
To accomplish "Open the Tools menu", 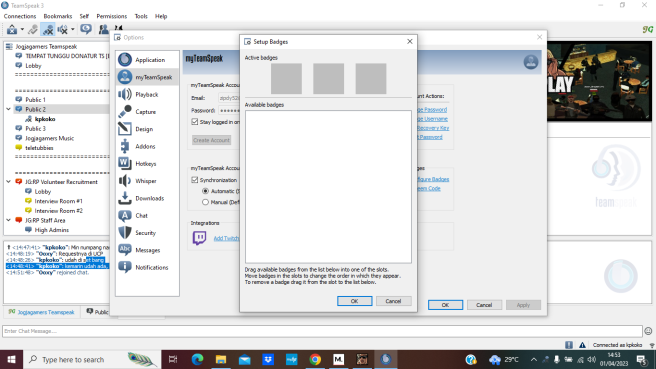I will coord(141,16).
